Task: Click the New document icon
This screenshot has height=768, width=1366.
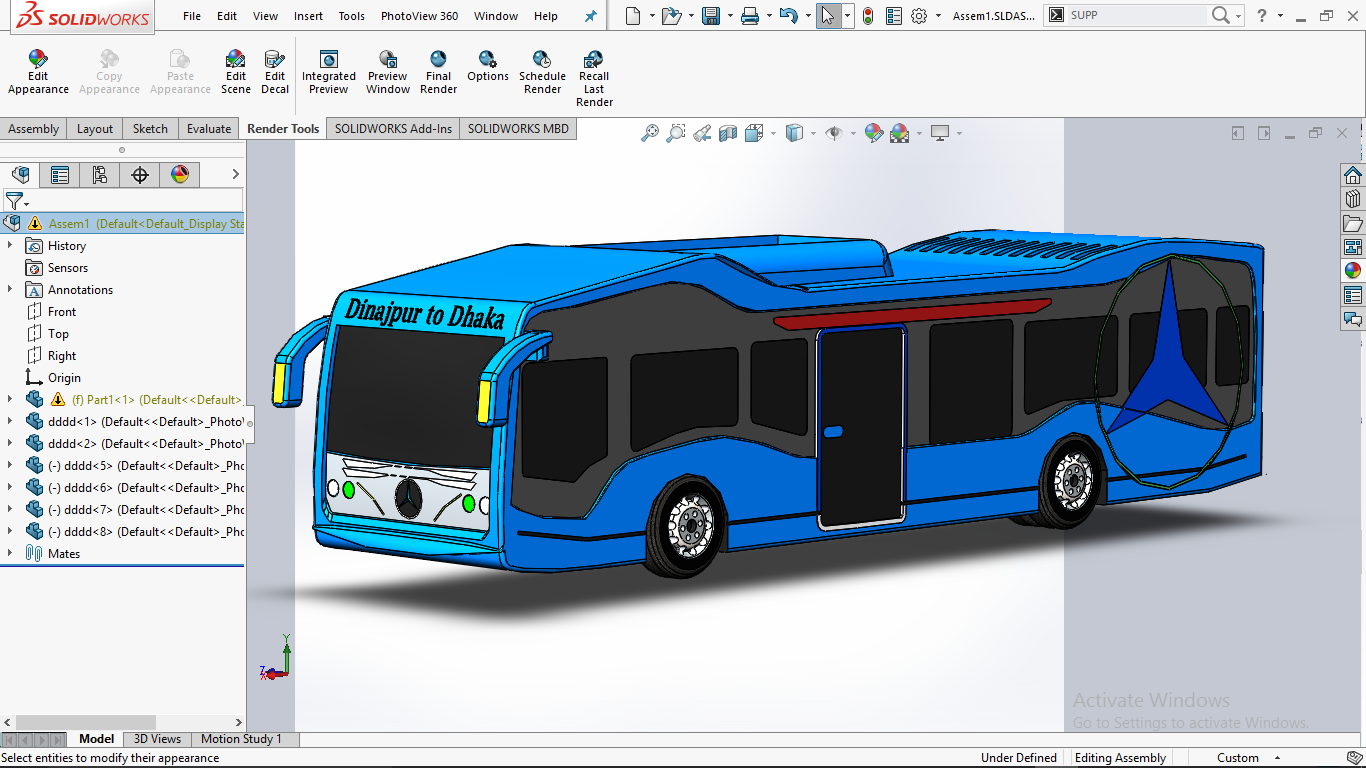Action: (632, 16)
